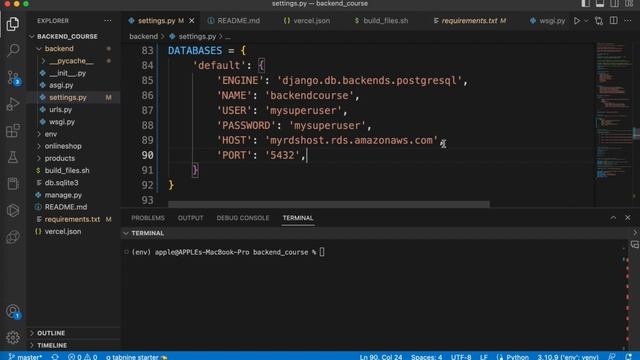The image size is (640, 360).
Task: Open Run and Debug view
Action: point(13,104)
